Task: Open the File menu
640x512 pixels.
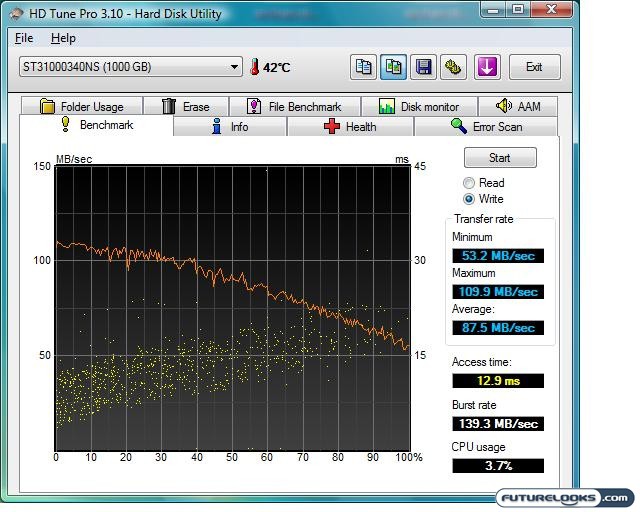Action: coord(24,38)
